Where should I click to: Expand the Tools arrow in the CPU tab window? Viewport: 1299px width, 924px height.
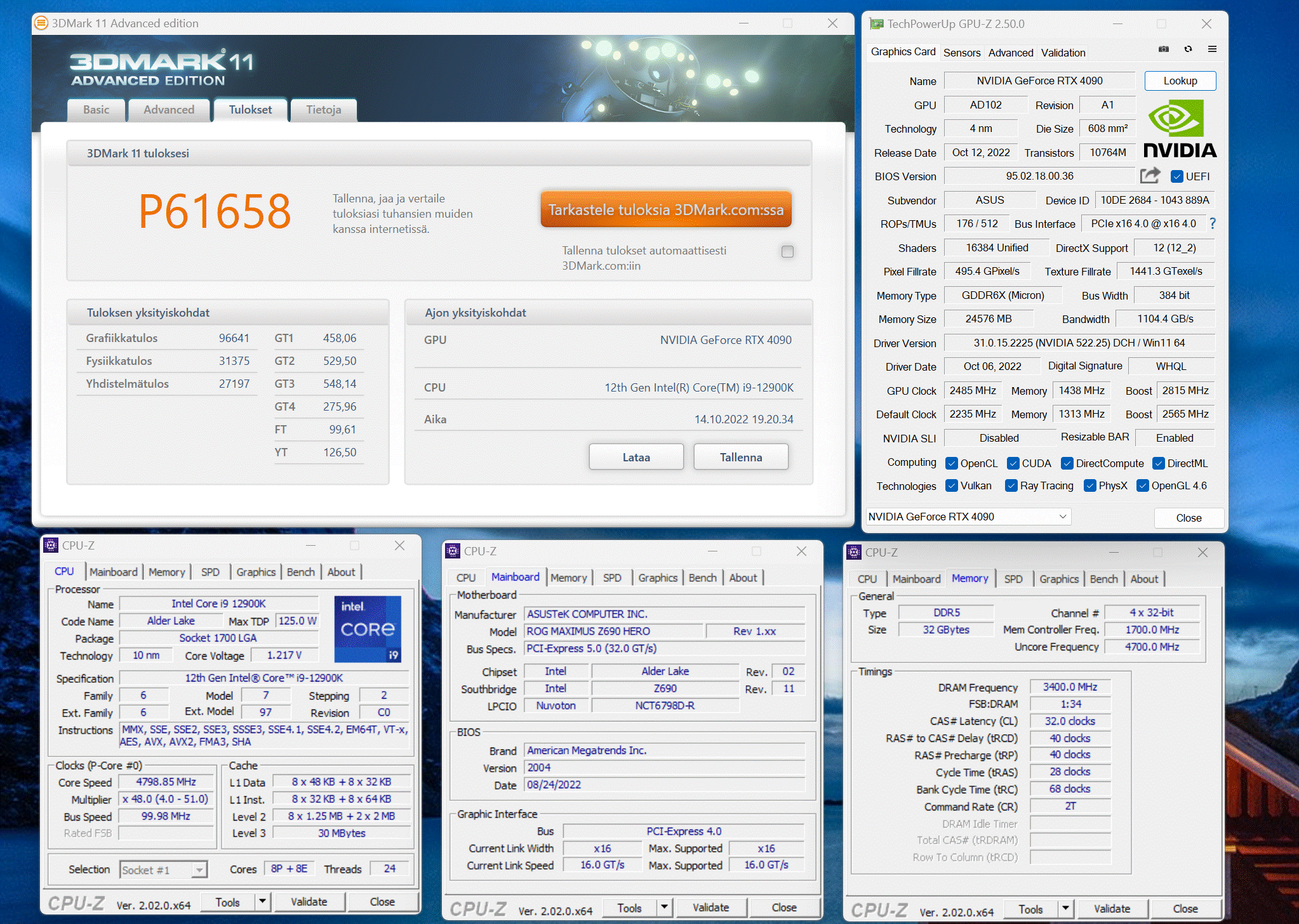coord(263,901)
